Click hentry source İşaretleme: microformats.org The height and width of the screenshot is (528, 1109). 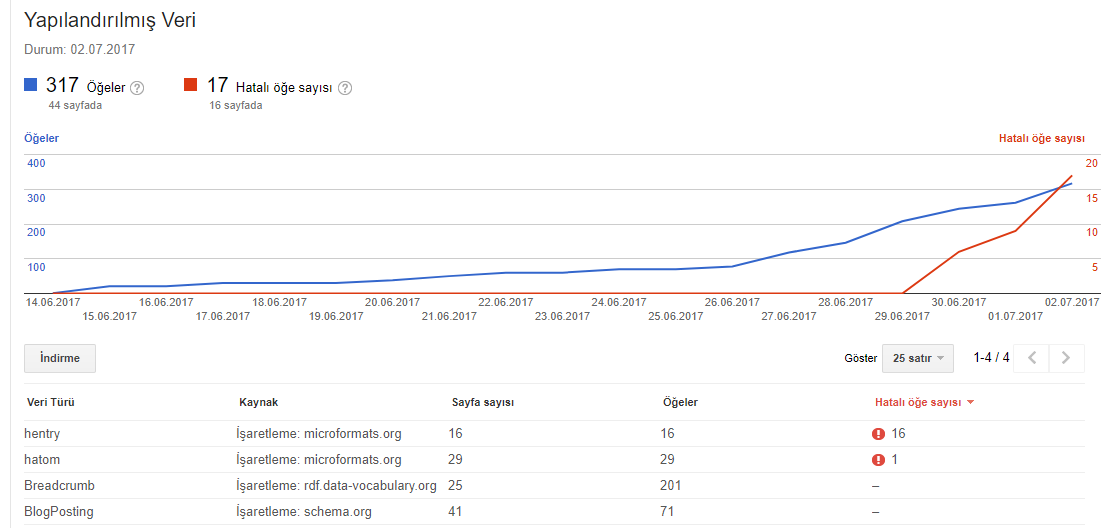point(319,433)
